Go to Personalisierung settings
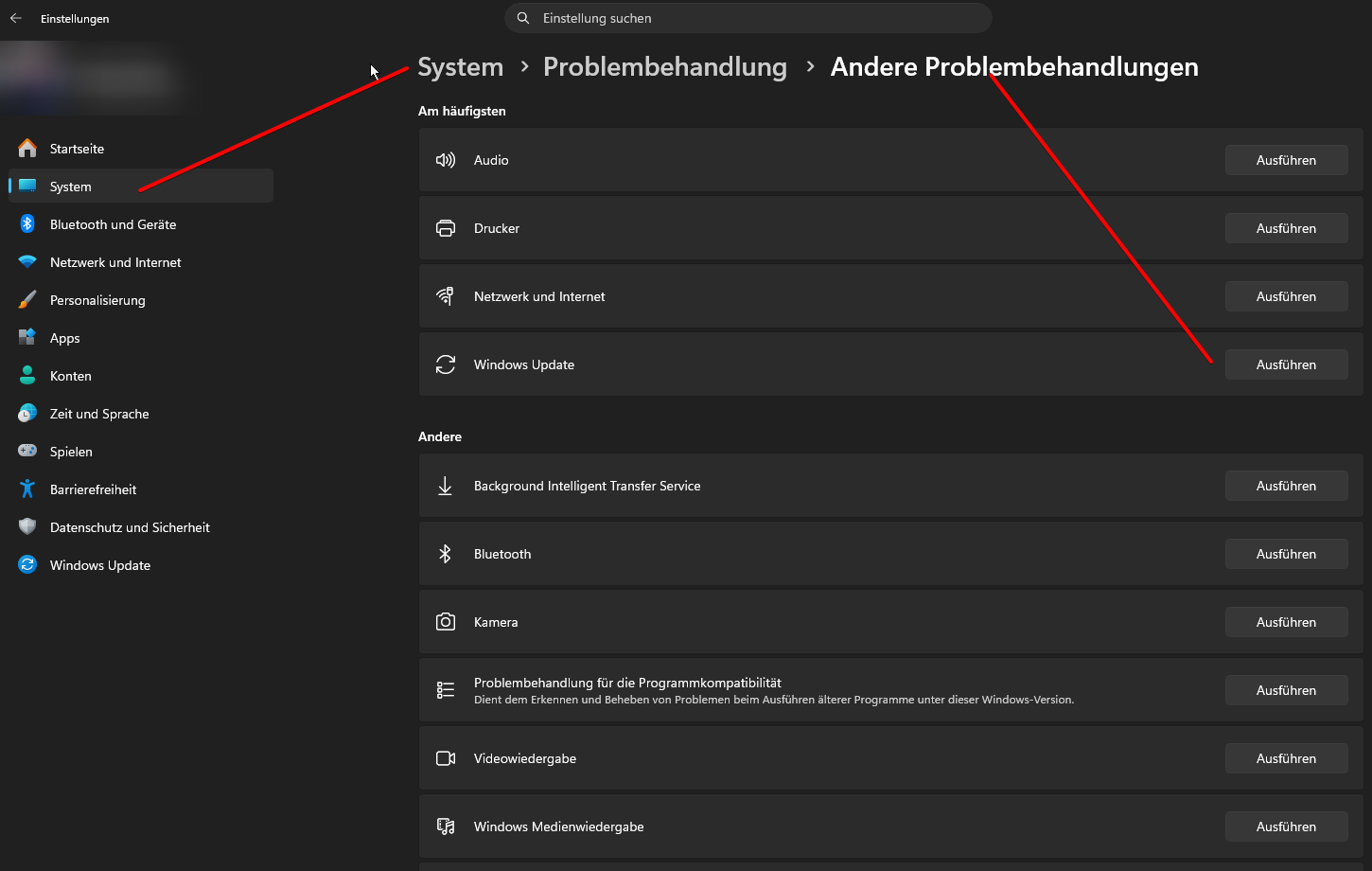This screenshot has width=1372, height=871. click(141, 300)
